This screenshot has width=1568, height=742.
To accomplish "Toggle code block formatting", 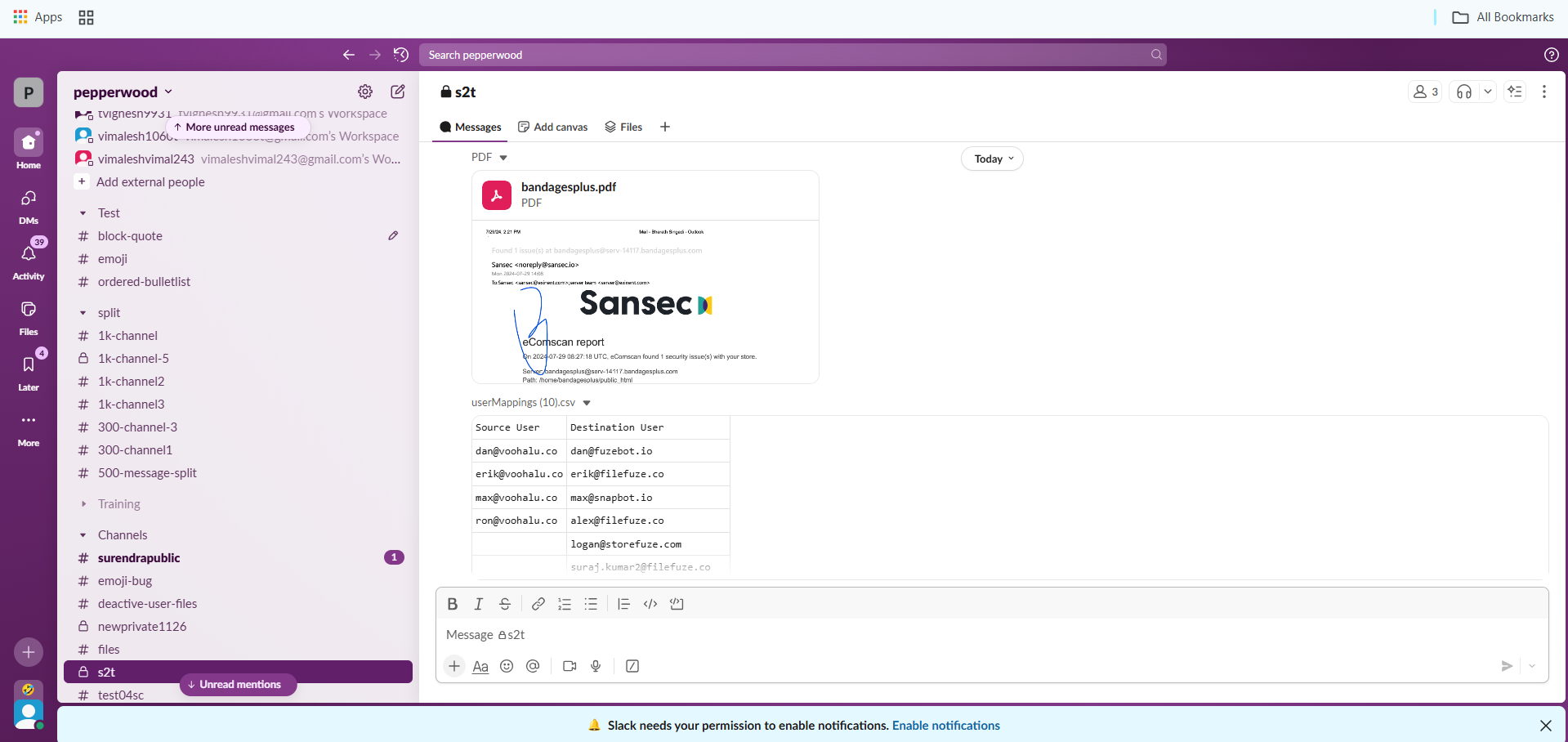I will click(x=677, y=604).
